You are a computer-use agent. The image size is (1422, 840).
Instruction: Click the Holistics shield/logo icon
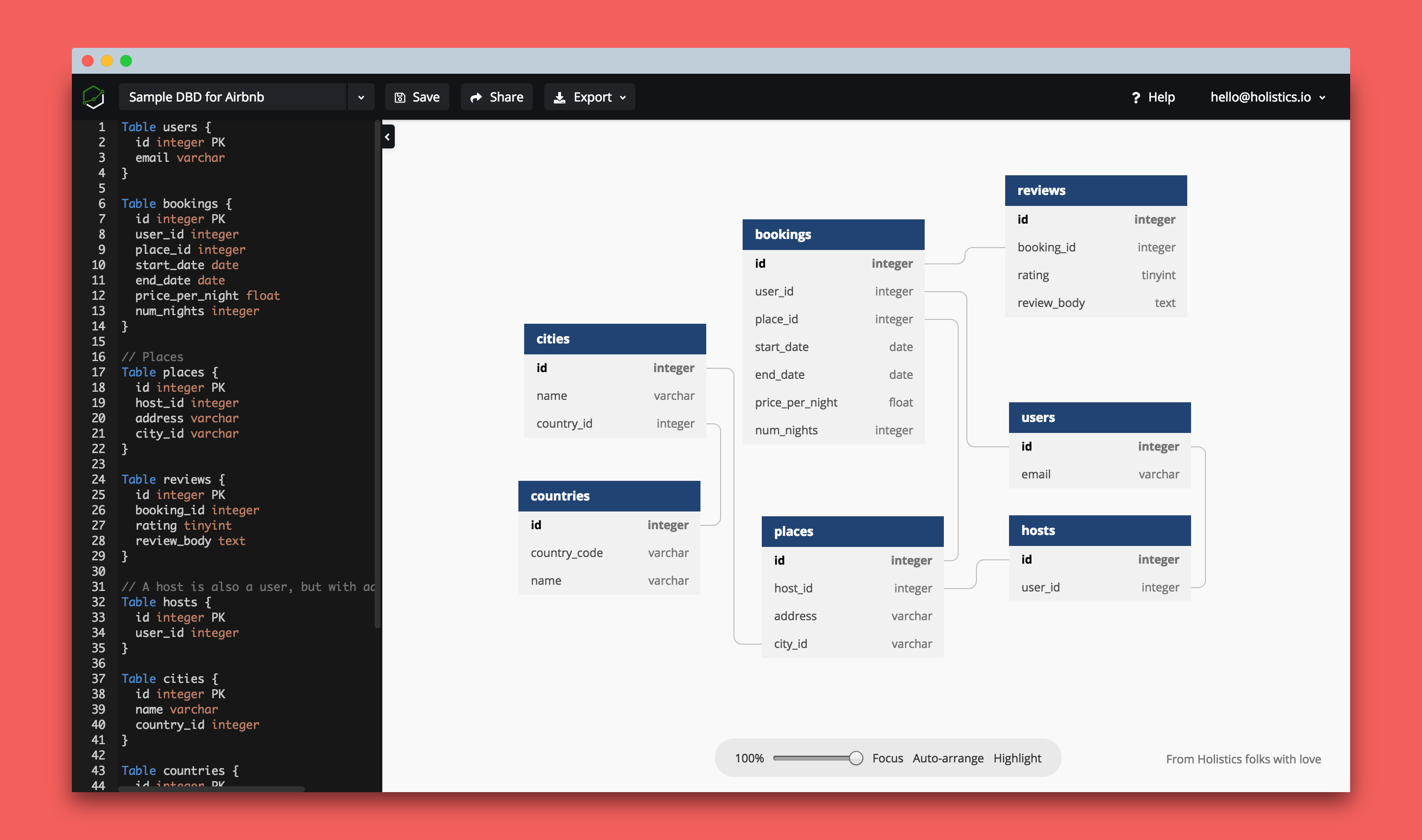pos(94,97)
